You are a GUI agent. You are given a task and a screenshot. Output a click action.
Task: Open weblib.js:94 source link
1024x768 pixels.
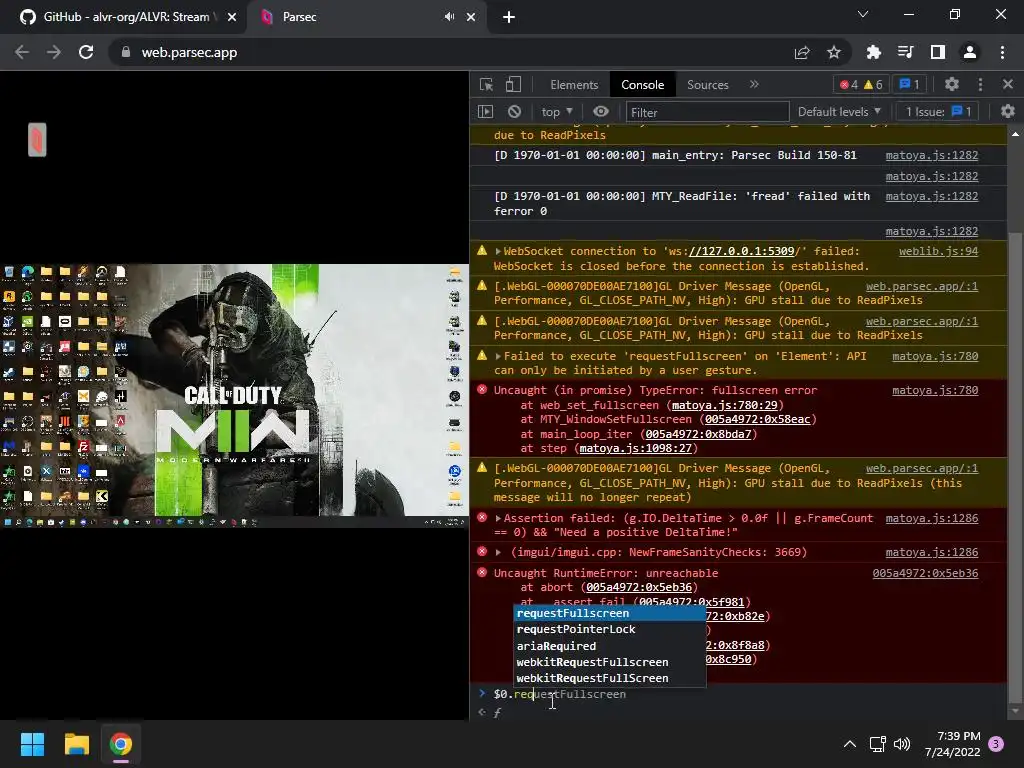coord(938,251)
